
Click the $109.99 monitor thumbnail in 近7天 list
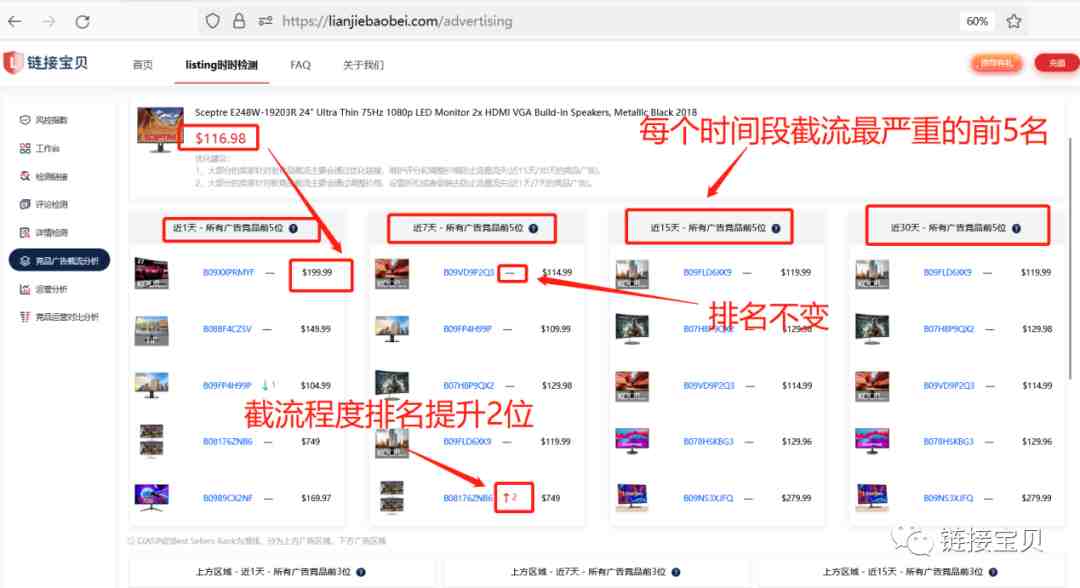392,329
